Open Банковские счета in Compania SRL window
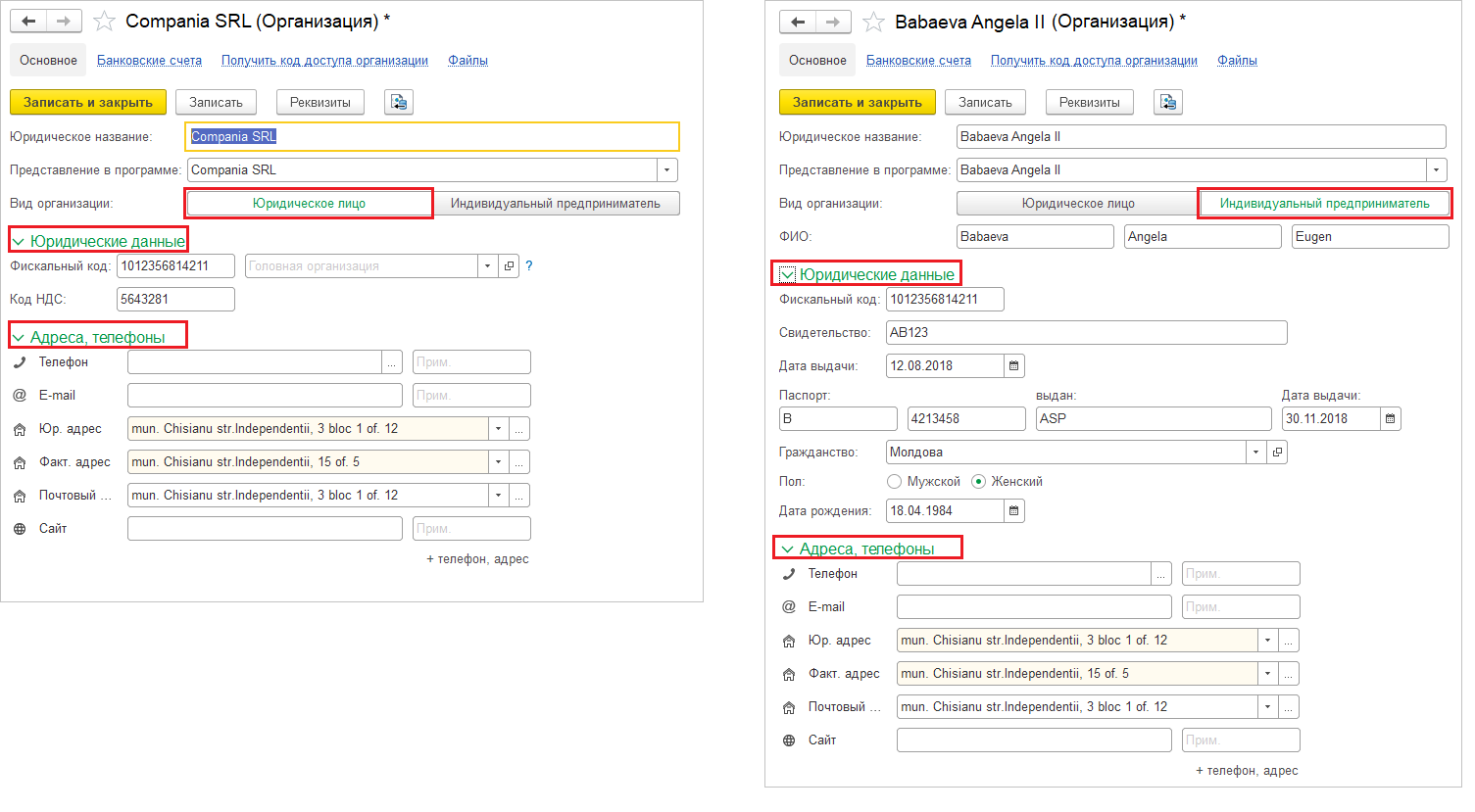1475x812 pixels. tap(149, 60)
